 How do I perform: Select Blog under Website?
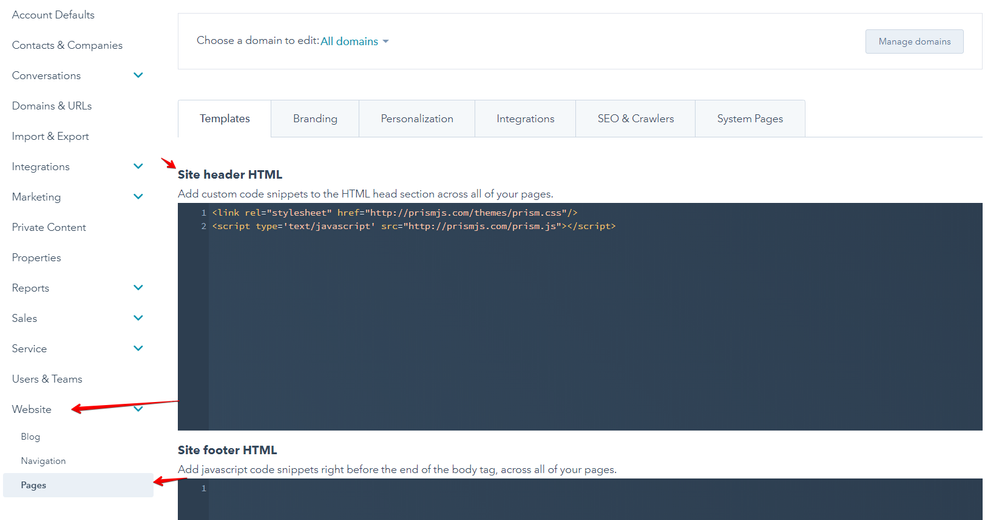coord(31,437)
